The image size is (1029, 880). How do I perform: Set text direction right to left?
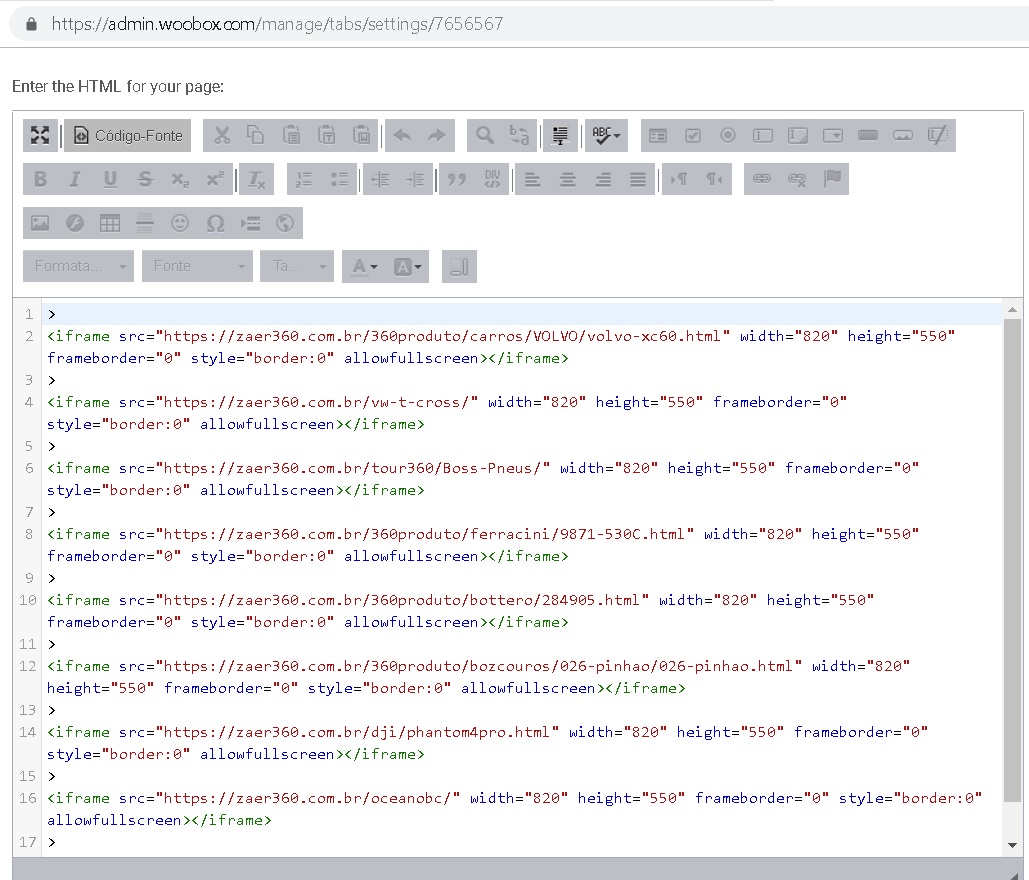pyautogui.click(x=715, y=179)
